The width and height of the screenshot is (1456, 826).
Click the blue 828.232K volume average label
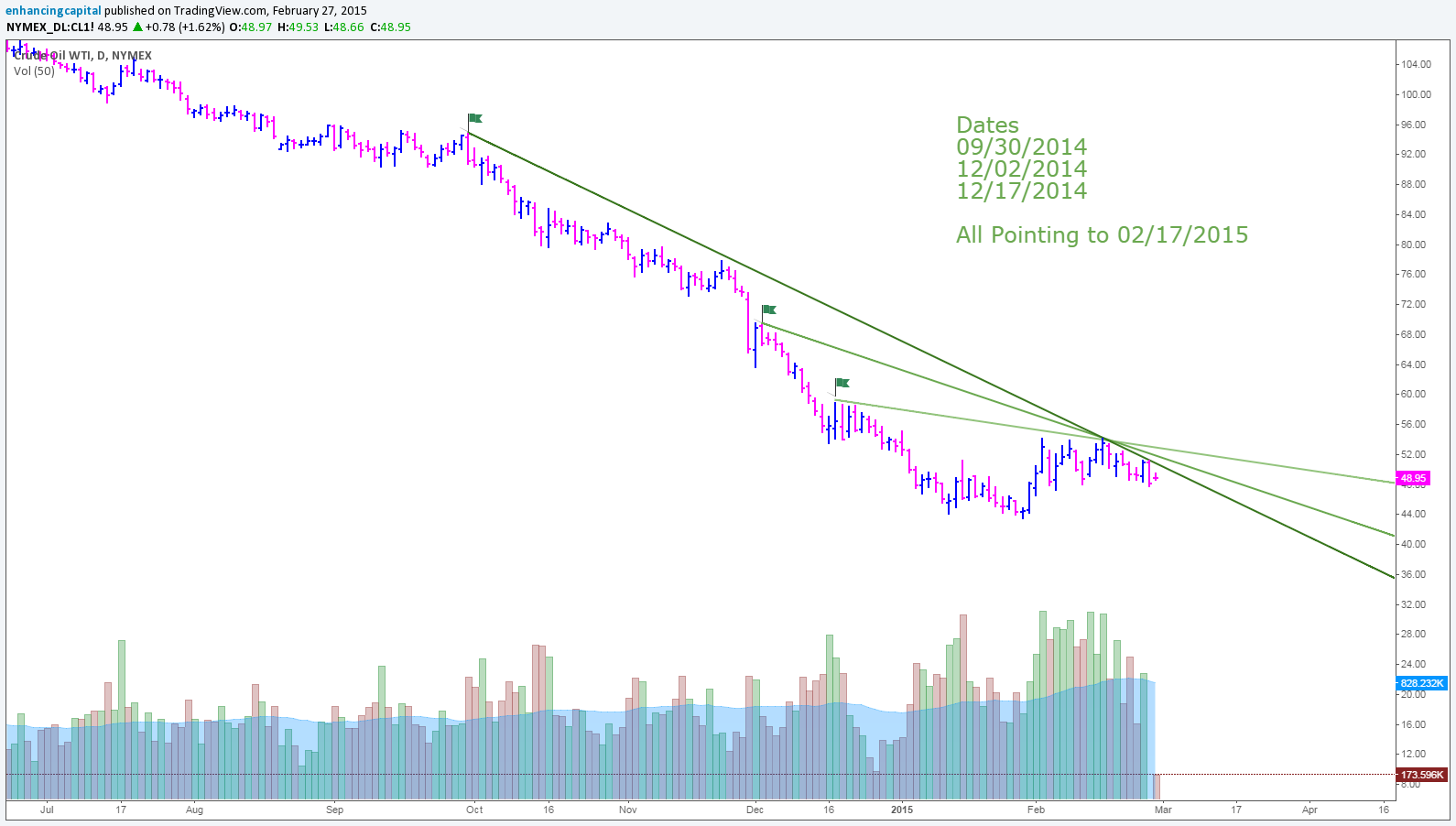tap(1422, 683)
